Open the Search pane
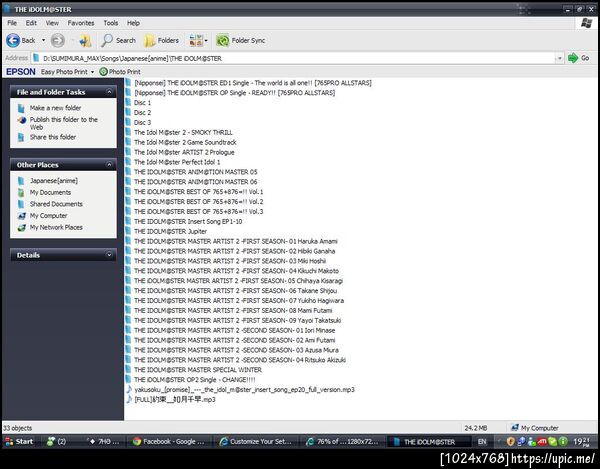The image size is (600, 469). [118, 40]
